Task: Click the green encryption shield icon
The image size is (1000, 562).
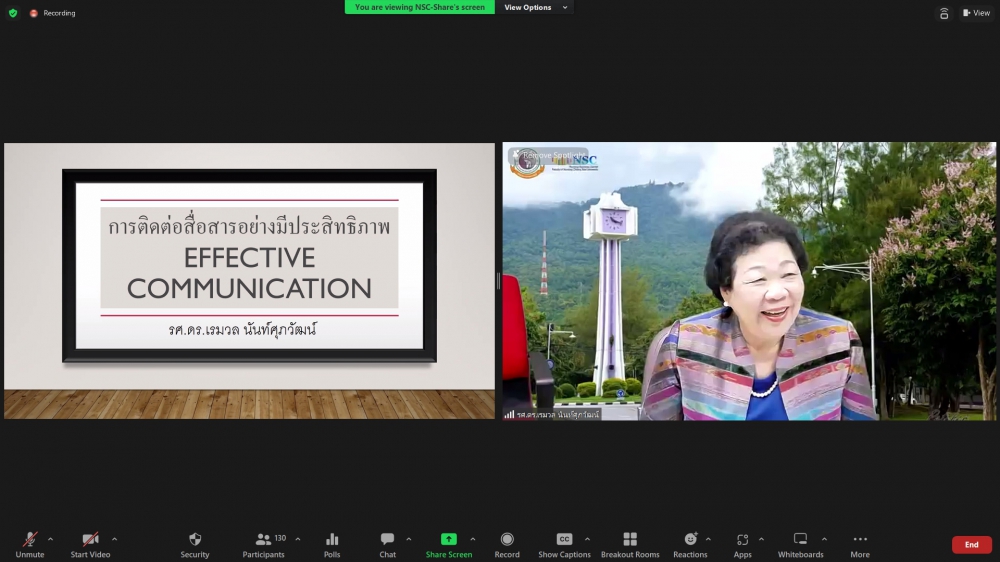Action: [13, 13]
